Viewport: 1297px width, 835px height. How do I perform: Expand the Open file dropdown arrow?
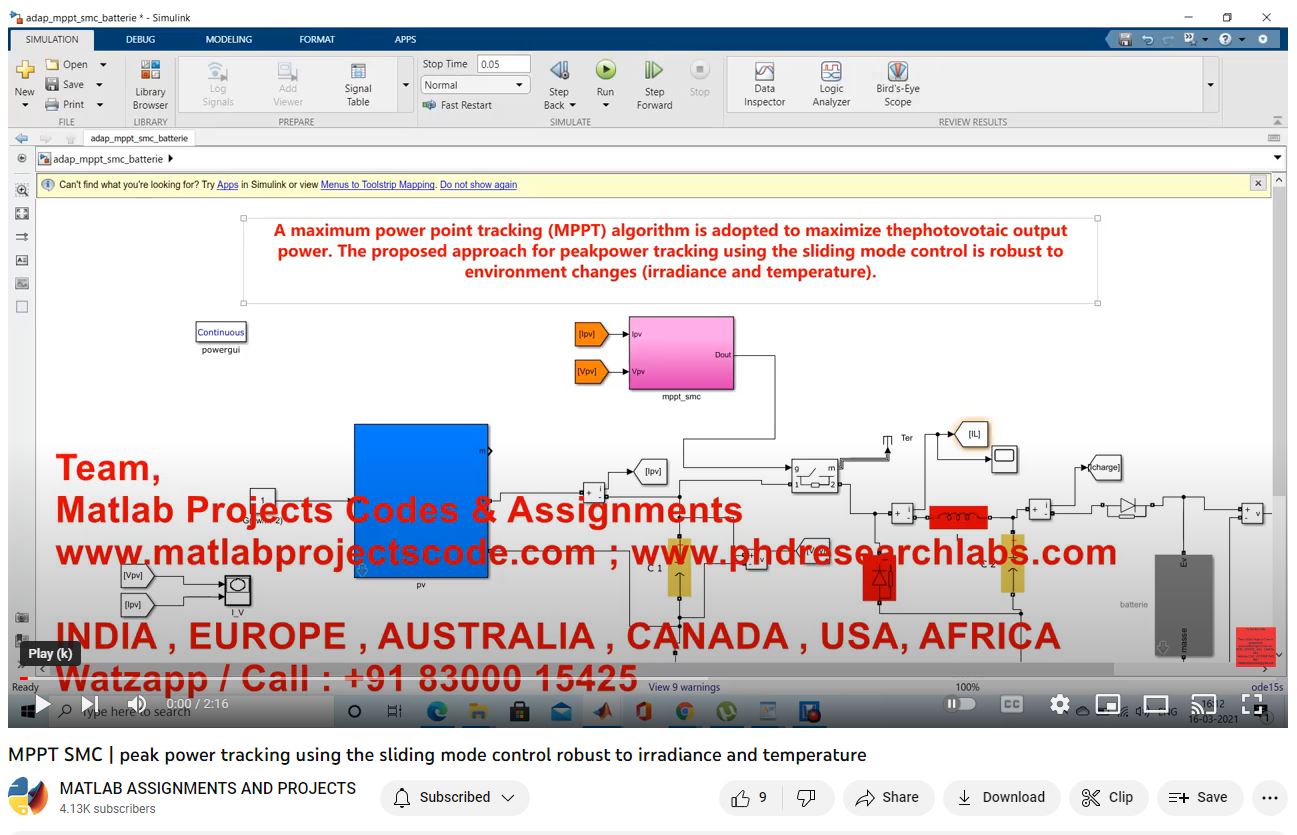click(x=102, y=65)
